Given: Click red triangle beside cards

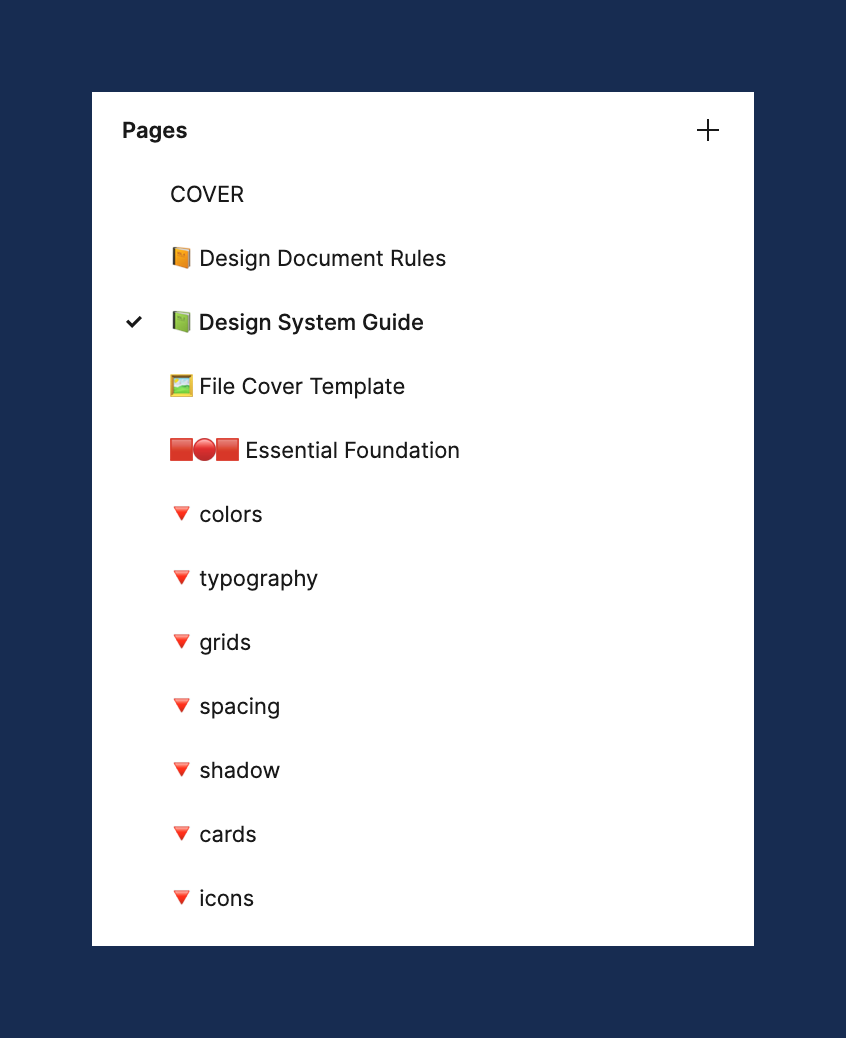Looking at the screenshot, I should point(181,833).
